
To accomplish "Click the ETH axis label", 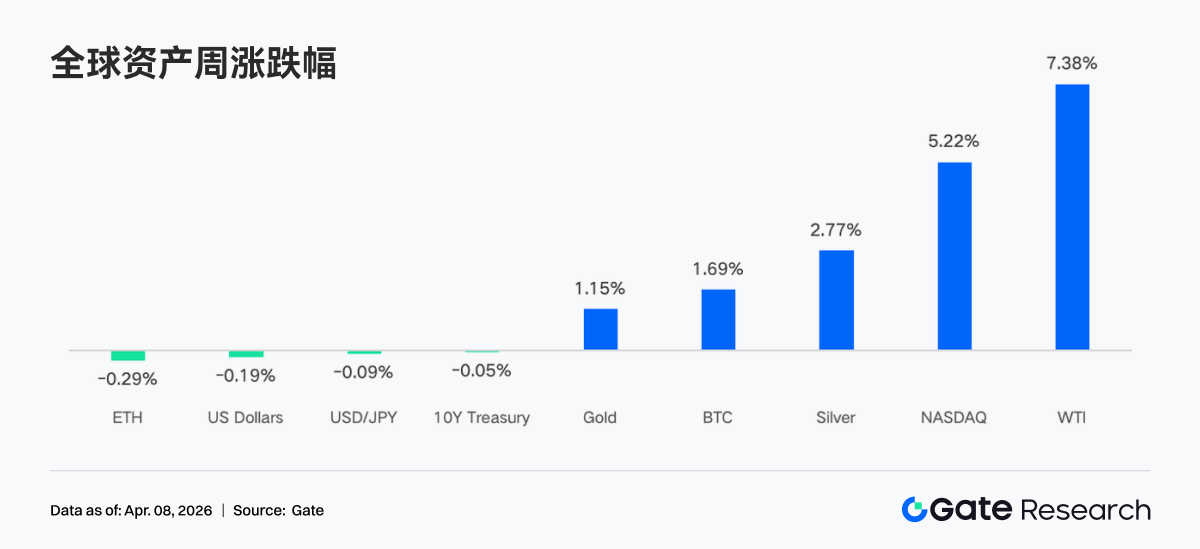I will 128,417.
